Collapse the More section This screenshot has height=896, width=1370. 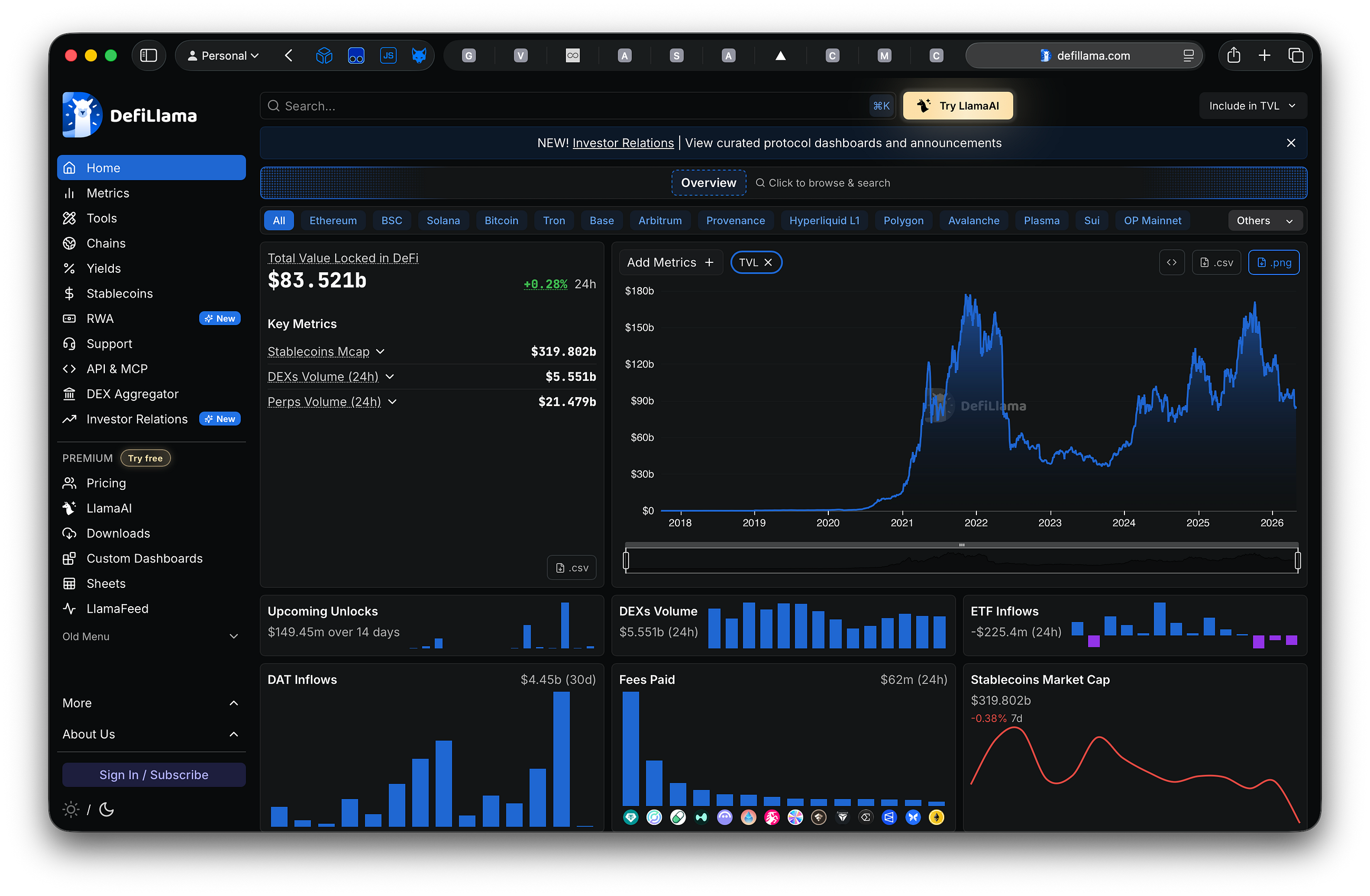[151, 703]
